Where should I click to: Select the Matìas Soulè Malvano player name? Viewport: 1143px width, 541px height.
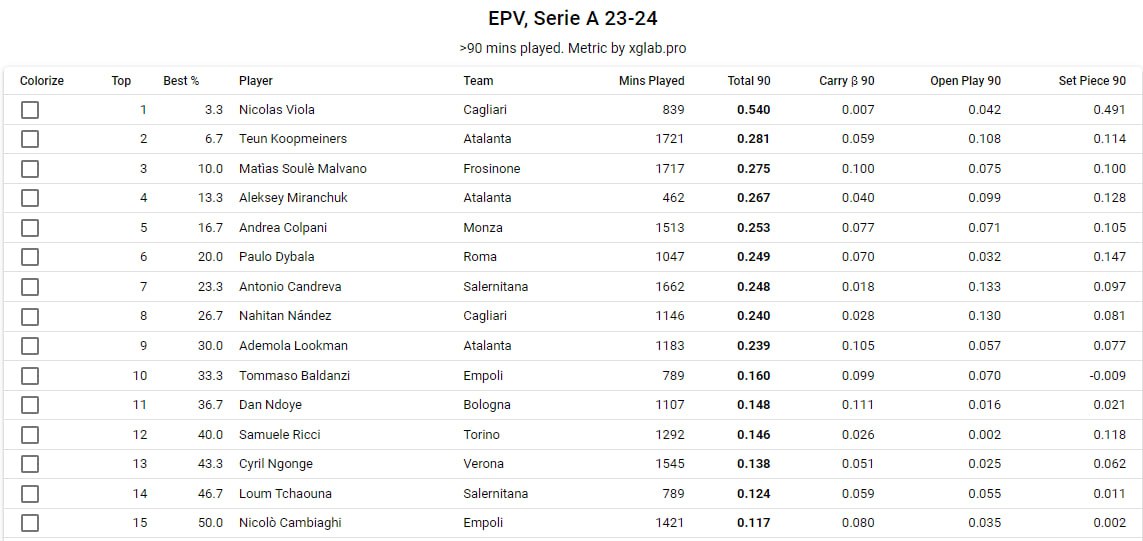tap(302, 169)
